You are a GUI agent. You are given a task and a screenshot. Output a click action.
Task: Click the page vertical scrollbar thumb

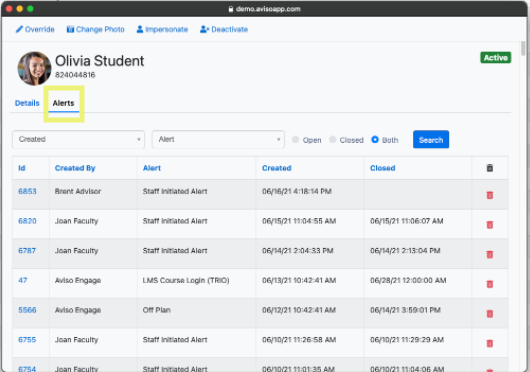[x=523, y=49]
